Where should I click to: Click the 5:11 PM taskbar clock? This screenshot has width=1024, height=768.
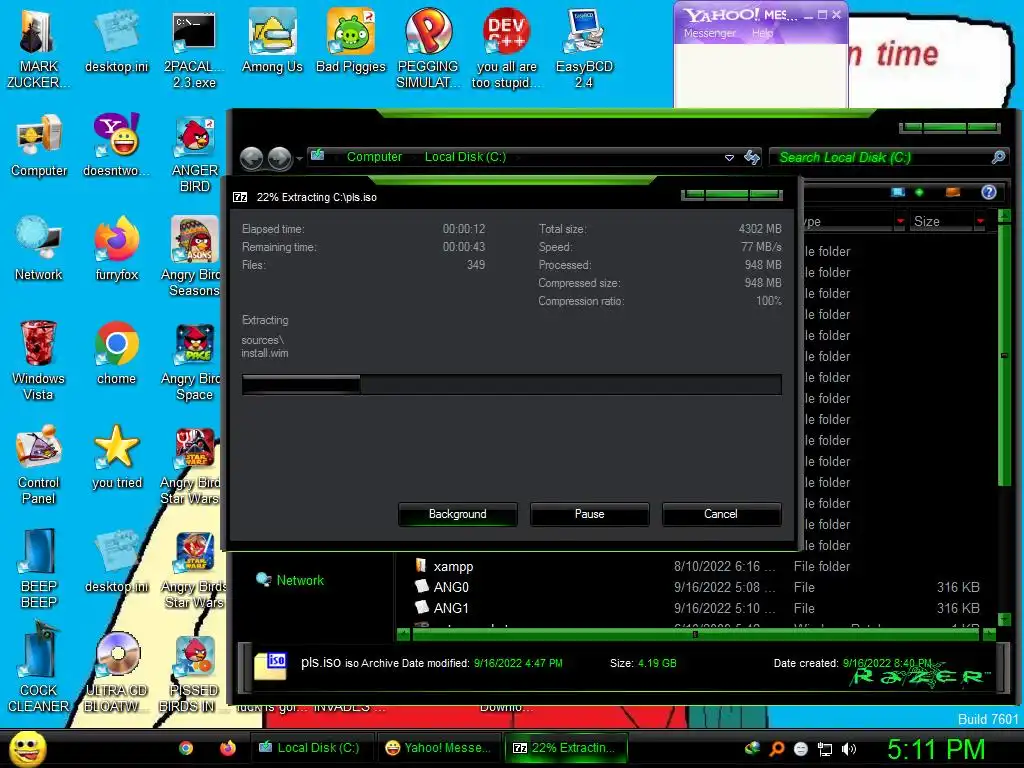935,749
